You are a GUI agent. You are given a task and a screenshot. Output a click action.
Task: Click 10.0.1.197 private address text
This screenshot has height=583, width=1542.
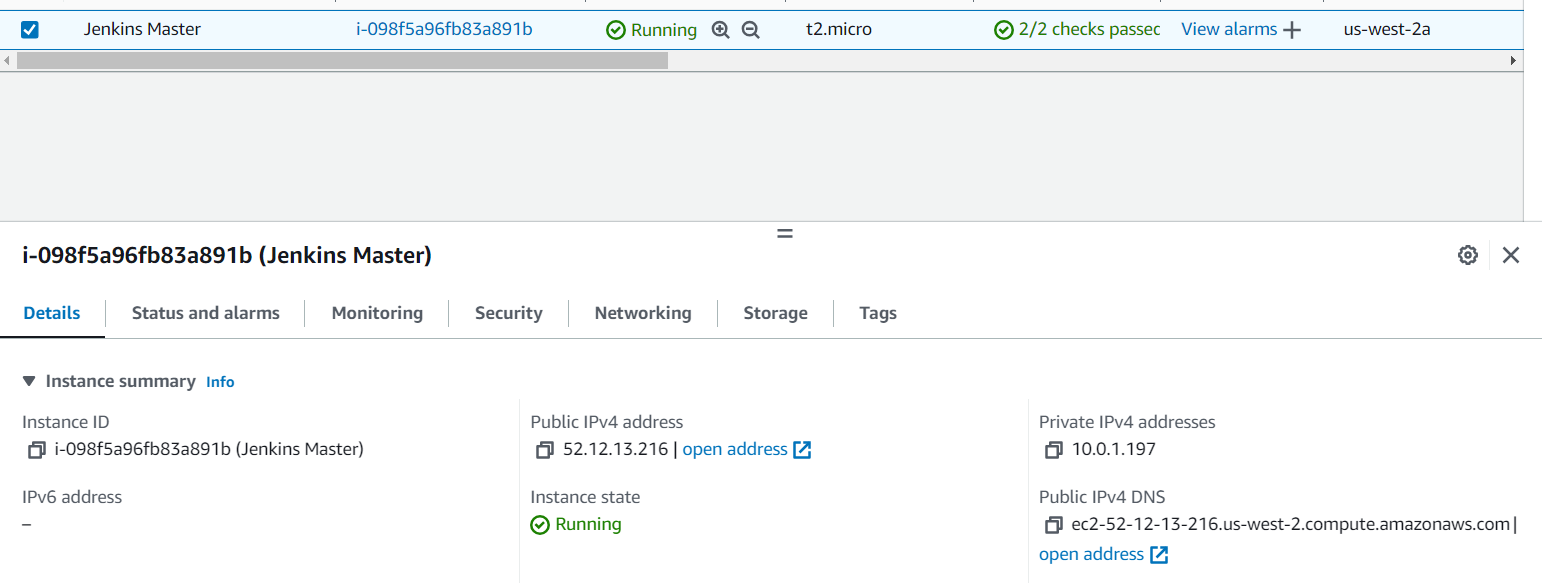[x=1114, y=449]
